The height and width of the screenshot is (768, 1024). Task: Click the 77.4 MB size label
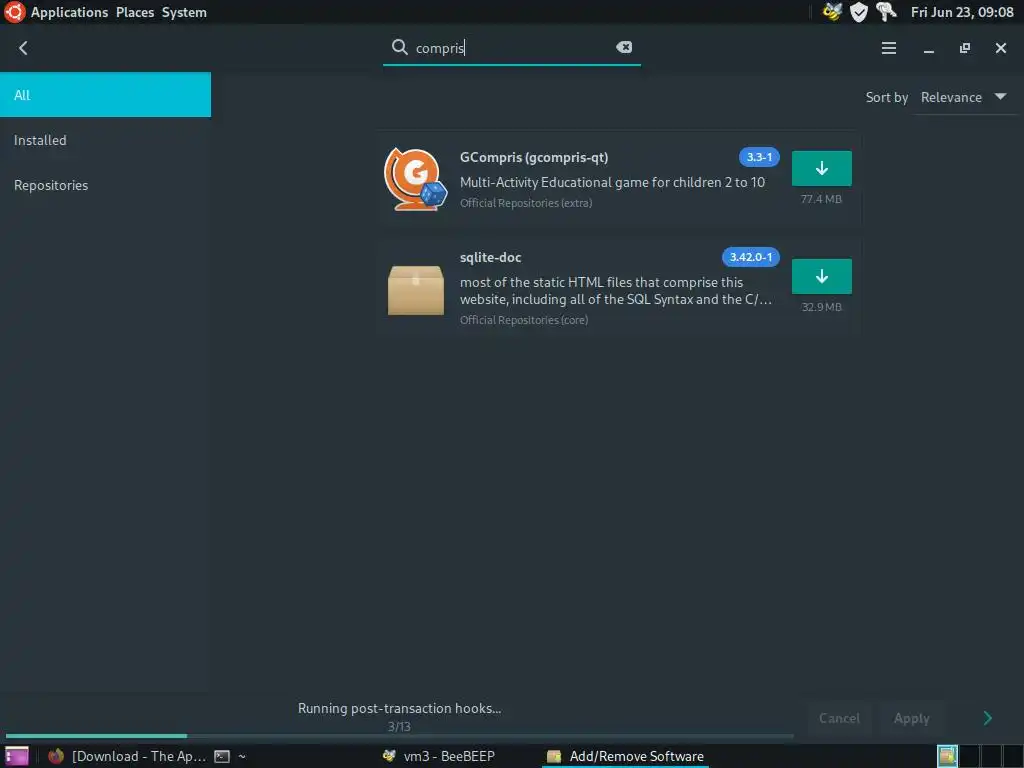pos(822,199)
